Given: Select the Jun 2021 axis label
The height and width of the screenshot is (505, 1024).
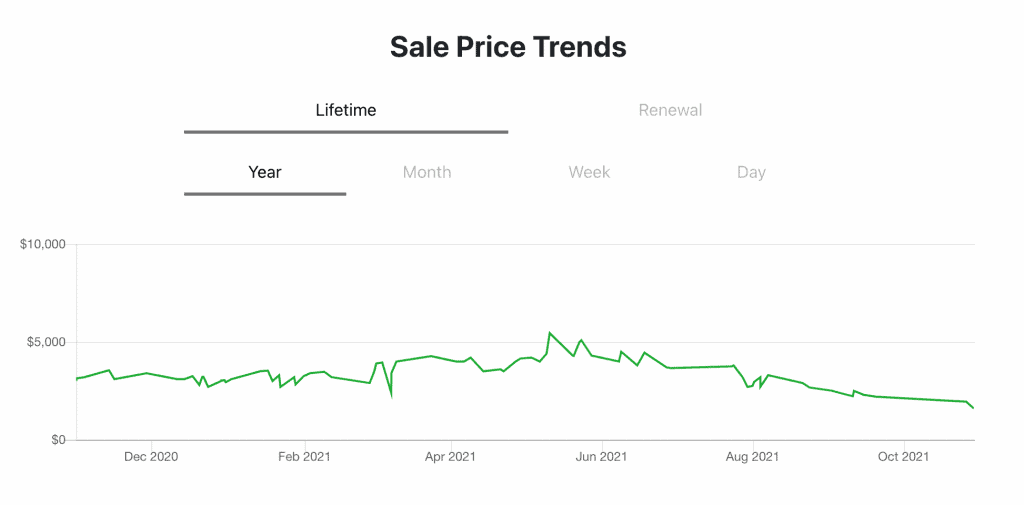Looking at the screenshot, I should click(x=601, y=457).
